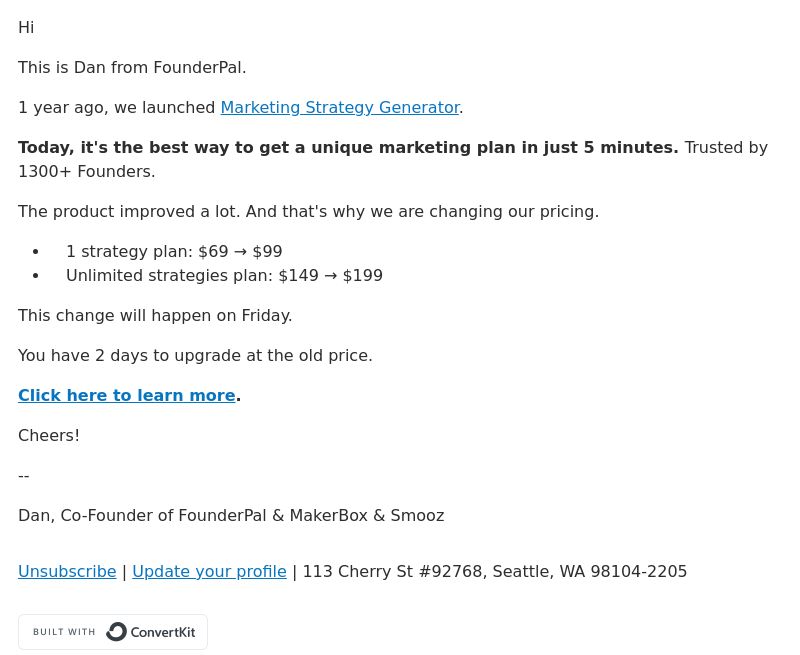Click the bold 'Today, it's the best way' sentence
The width and height of the screenshot is (800, 655).
[x=348, y=147]
